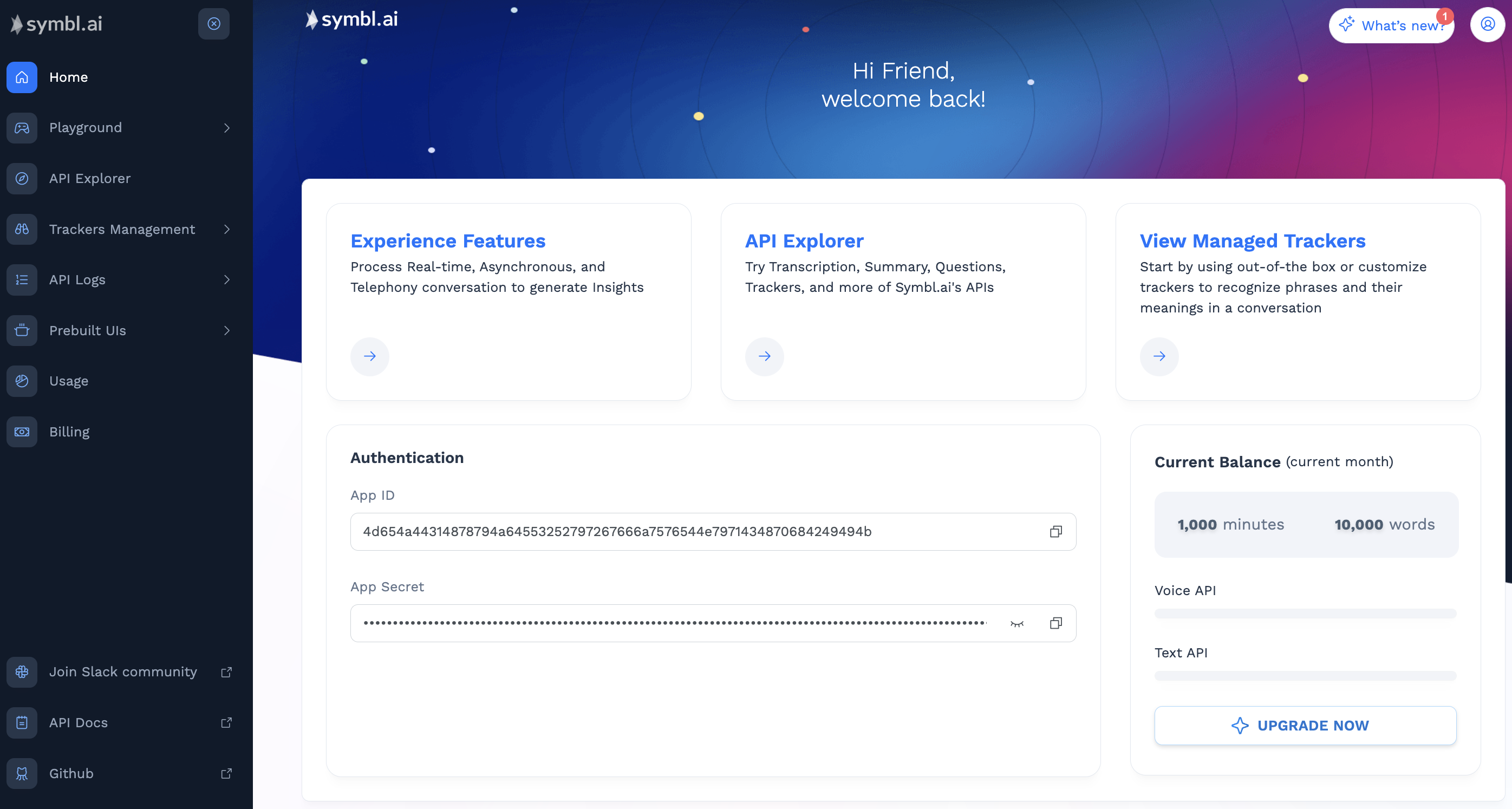This screenshot has height=809, width=1512.
Task: Click the Symbl.ai home icon in sidebar
Action: 21,77
